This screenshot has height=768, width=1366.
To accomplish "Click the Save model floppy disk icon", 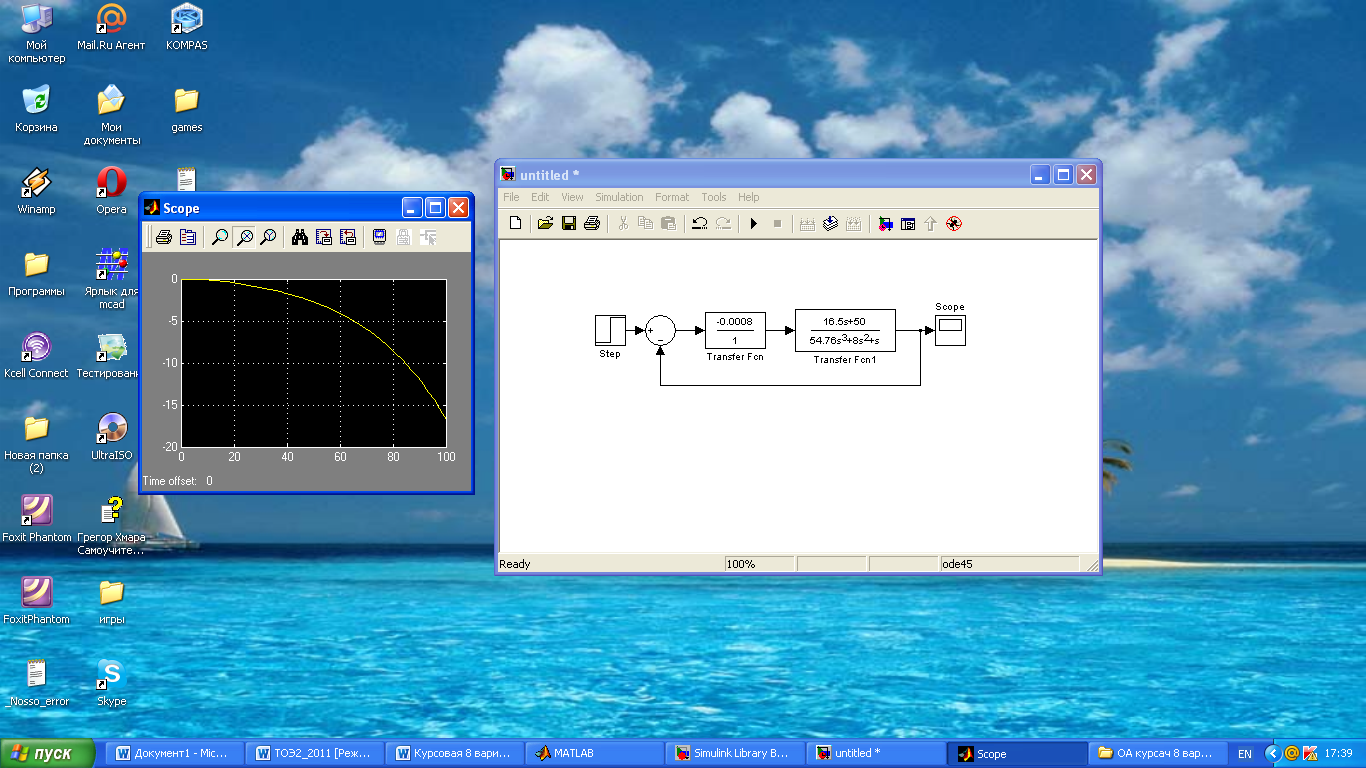I will click(x=568, y=224).
